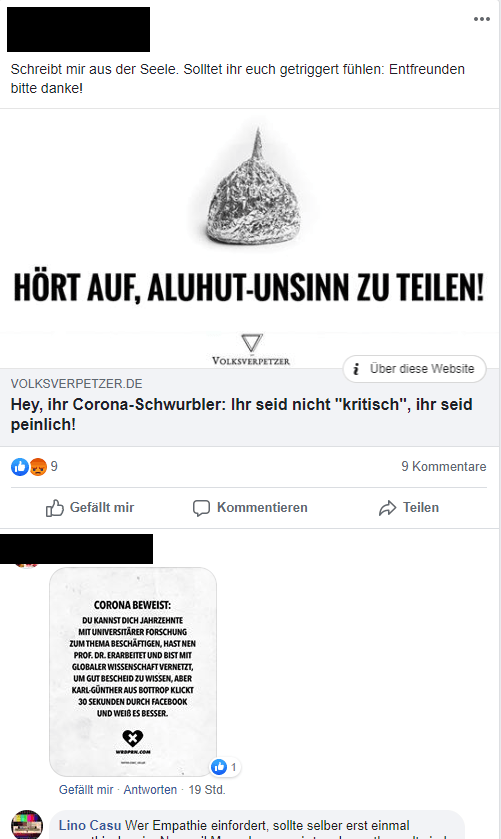Click Antworten under the comment image
This screenshot has width=501, height=839.
[x=150, y=790]
